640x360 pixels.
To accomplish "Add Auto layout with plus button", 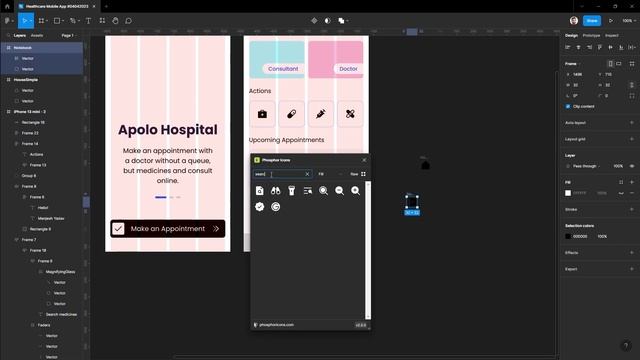I will pyautogui.click(x=632, y=122).
